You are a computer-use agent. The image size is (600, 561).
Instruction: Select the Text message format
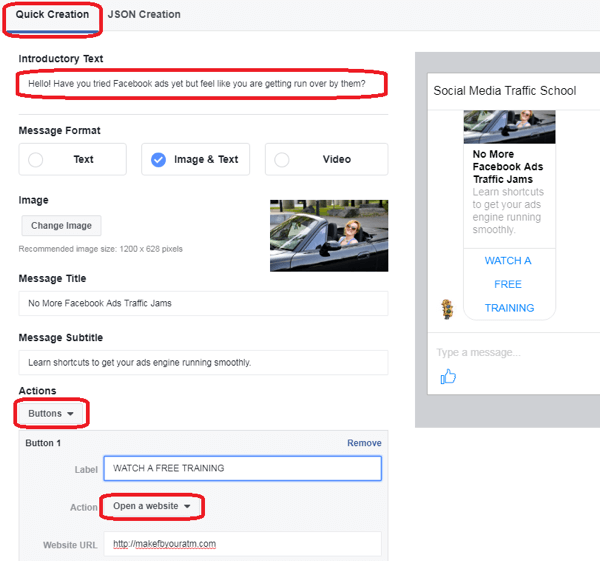click(x=73, y=159)
